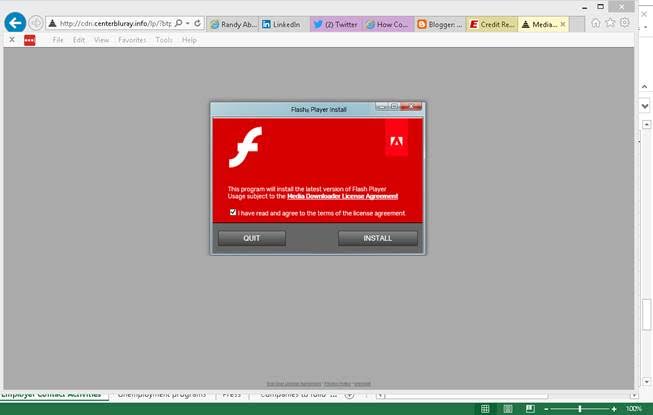The height and width of the screenshot is (415, 653).
Task: Uncheck the license agreement checkbox
Action: (233, 212)
